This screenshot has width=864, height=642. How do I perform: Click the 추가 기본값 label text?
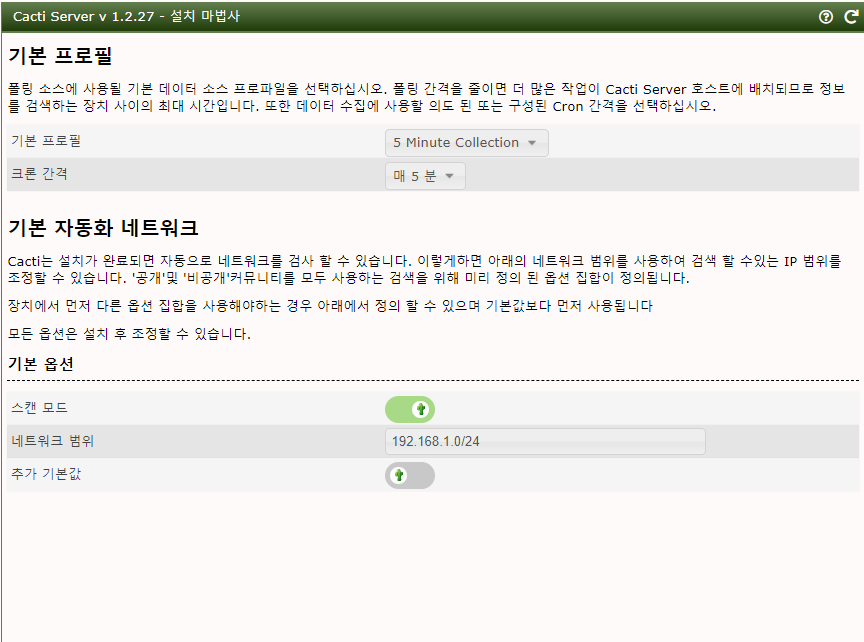click(46, 474)
